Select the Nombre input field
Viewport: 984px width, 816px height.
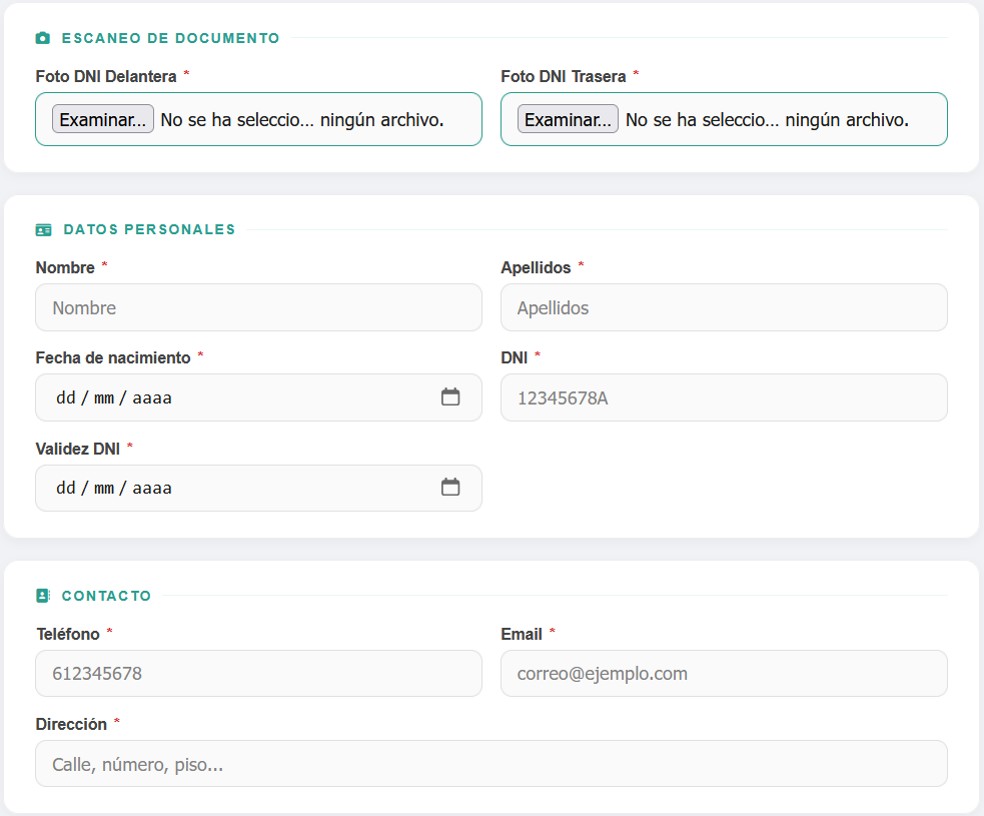coord(258,307)
